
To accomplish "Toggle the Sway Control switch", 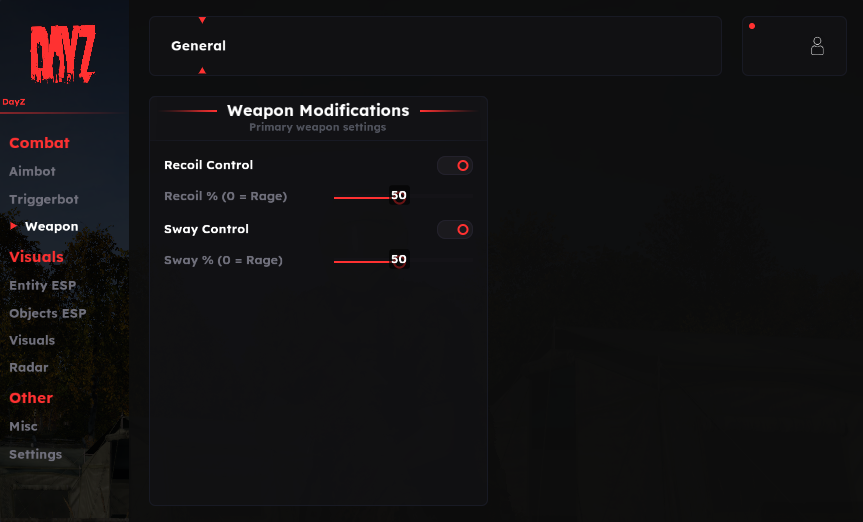I will click(x=455, y=229).
